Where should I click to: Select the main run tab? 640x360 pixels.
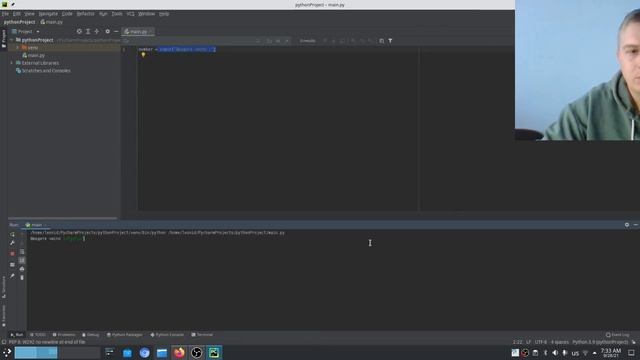(37, 225)
